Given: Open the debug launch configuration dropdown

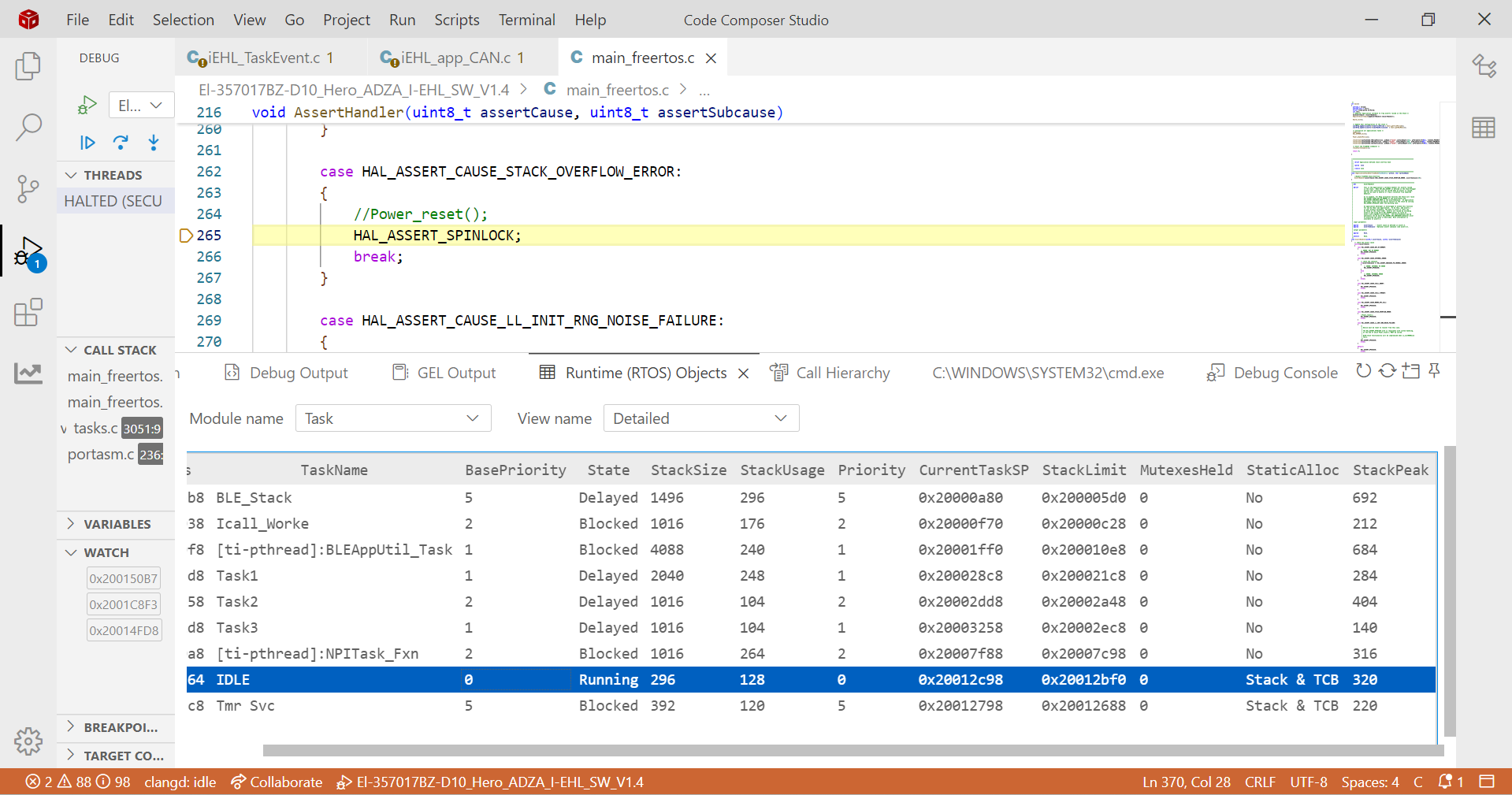Looking at the screenshot, I should pos(141,105).
